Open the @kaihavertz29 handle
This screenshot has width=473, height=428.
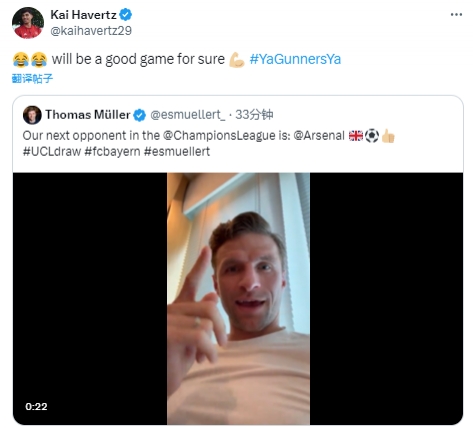coord(91,31)
